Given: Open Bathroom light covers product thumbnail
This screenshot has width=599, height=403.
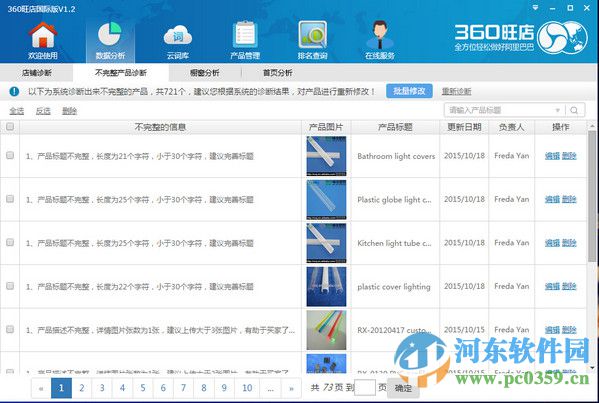Looking at the screenshot, I should pos(326,156).
